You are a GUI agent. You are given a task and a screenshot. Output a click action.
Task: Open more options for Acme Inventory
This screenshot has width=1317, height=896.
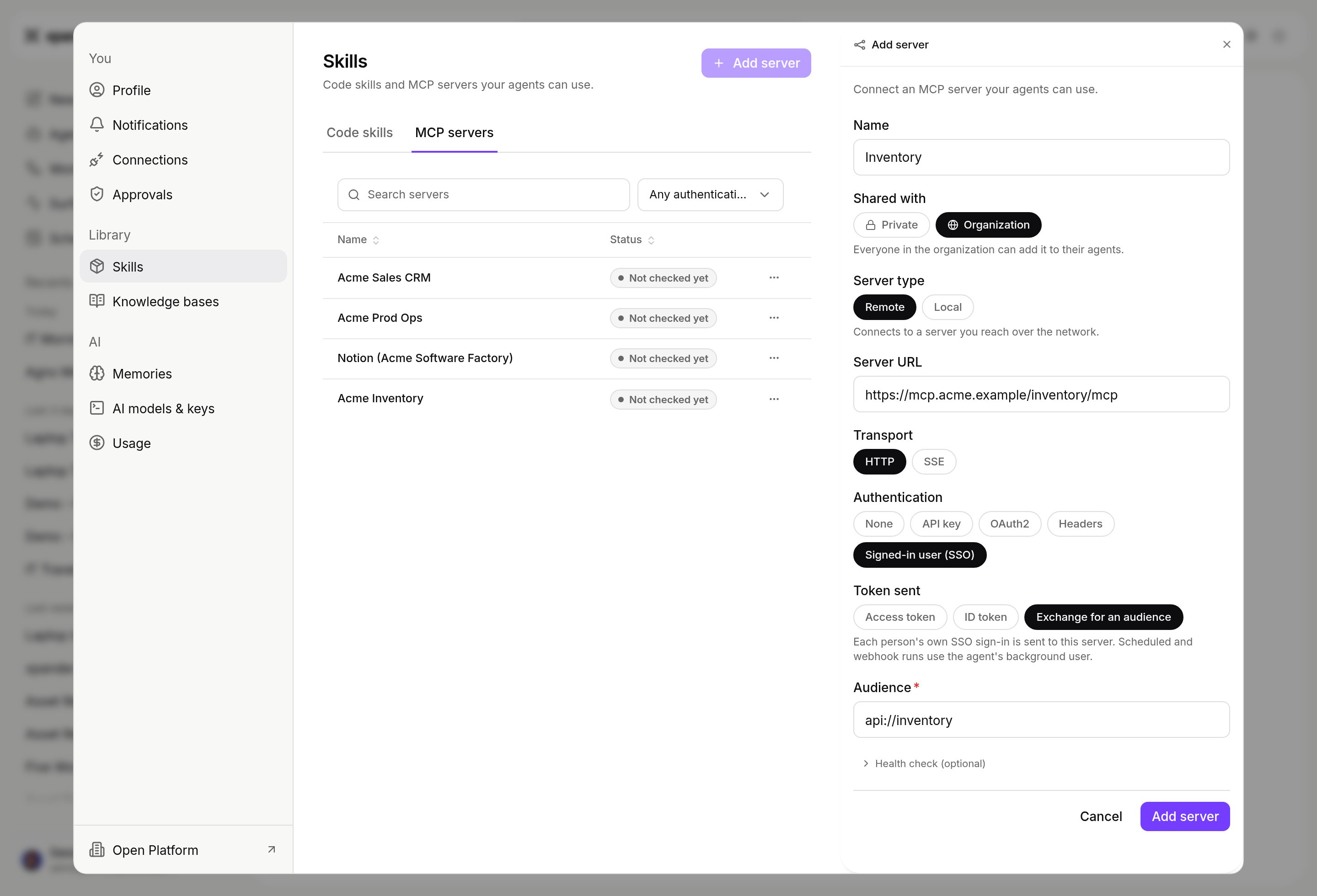tap(774, 399)
